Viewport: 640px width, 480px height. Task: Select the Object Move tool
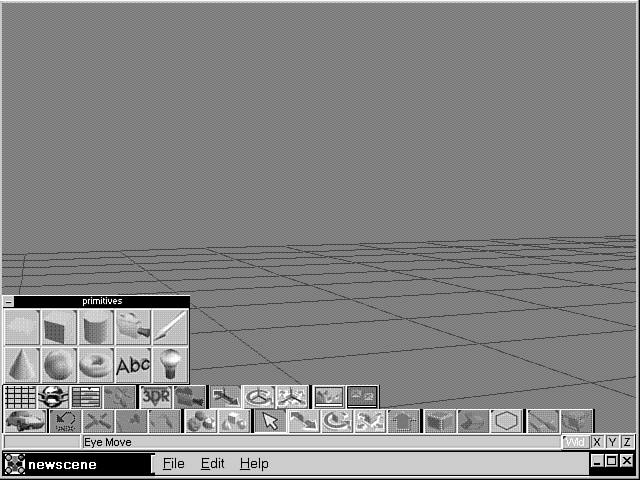pyautogui.click(x=304, y=421)
